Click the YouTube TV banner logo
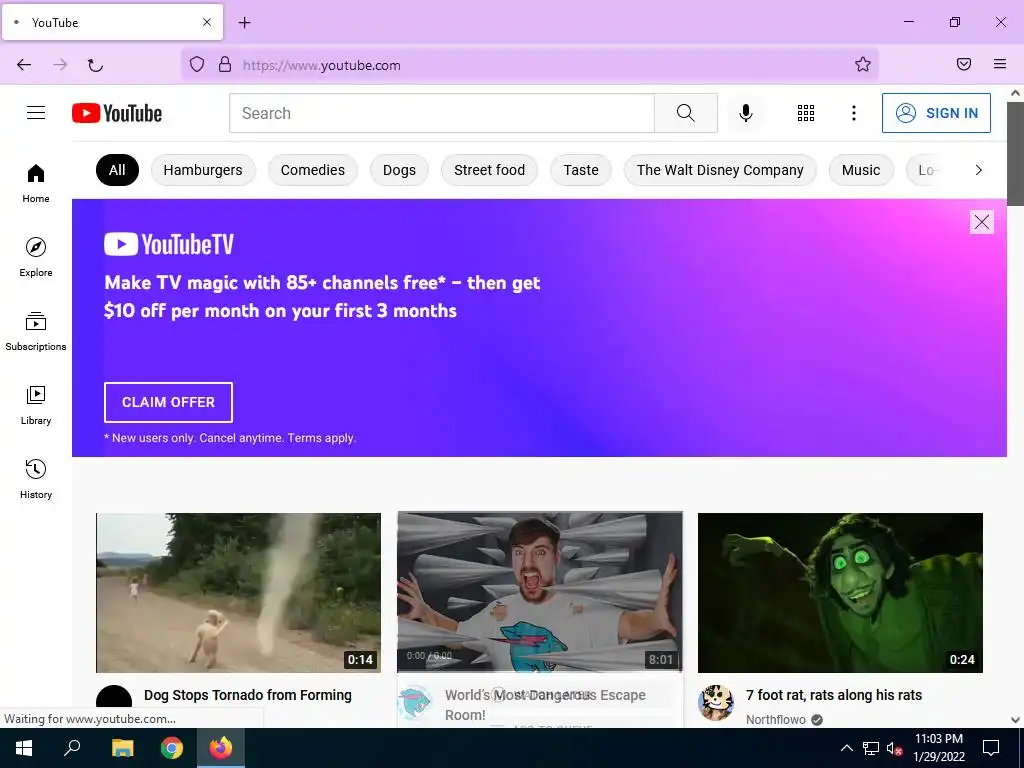 click(169, 244)
